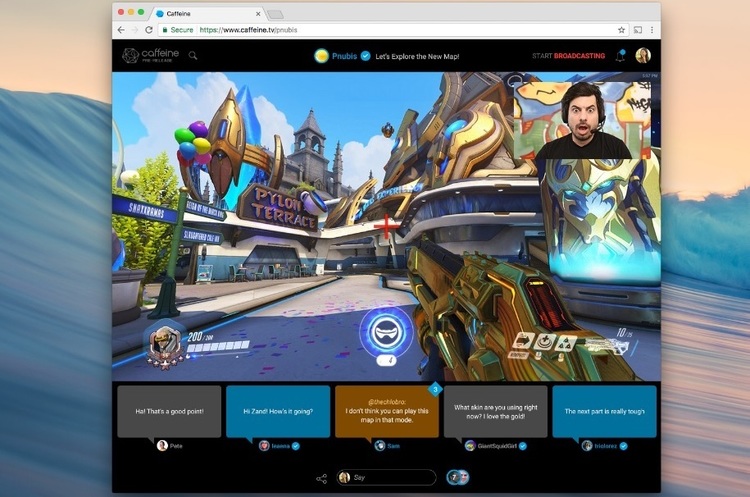
Task: Click START BROADCASTING link
Action: point(568,56)
